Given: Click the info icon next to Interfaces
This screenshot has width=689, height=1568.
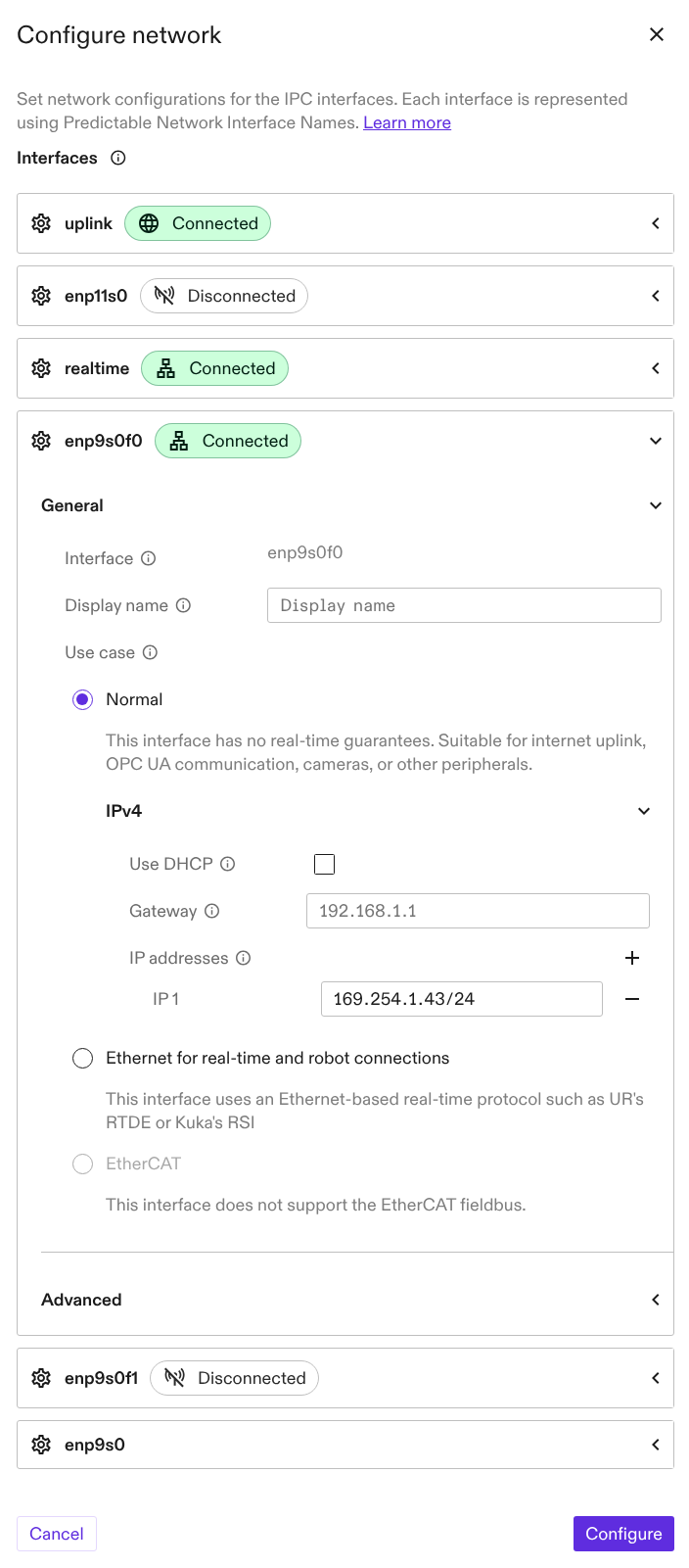Looking at the screenshot, I should (x=118, y=158).
